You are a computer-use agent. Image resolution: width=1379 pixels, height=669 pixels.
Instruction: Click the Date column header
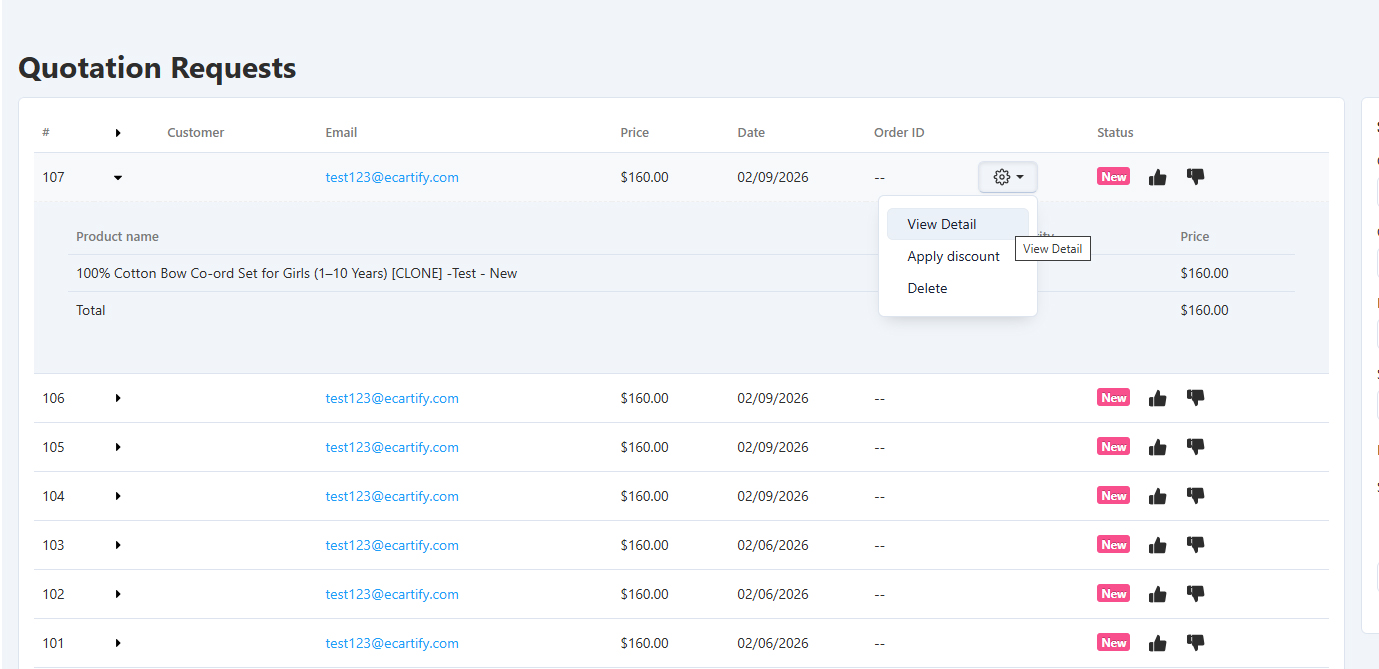tap(751, 133)
